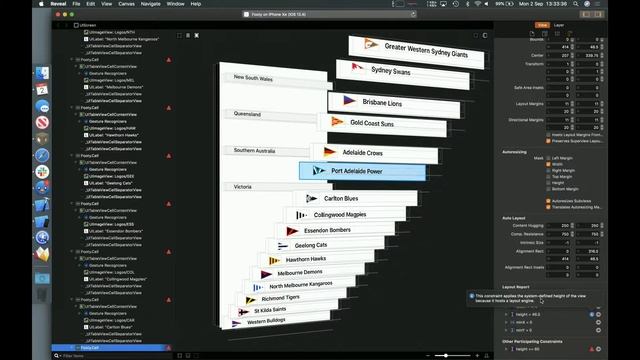Go back using the outline navigation arrow
This screenshot has height=360, width=640.
[58, 25]
